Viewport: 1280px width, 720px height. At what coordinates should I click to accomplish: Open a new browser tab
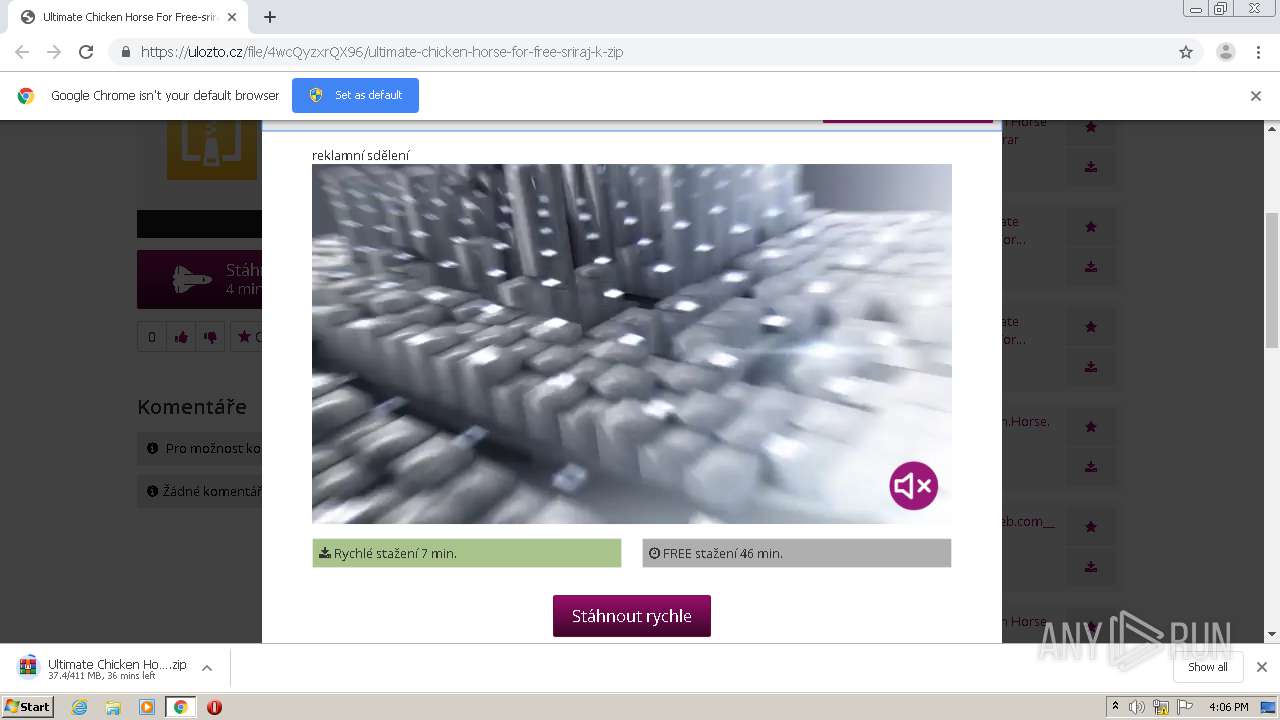(x=270, y=17)
